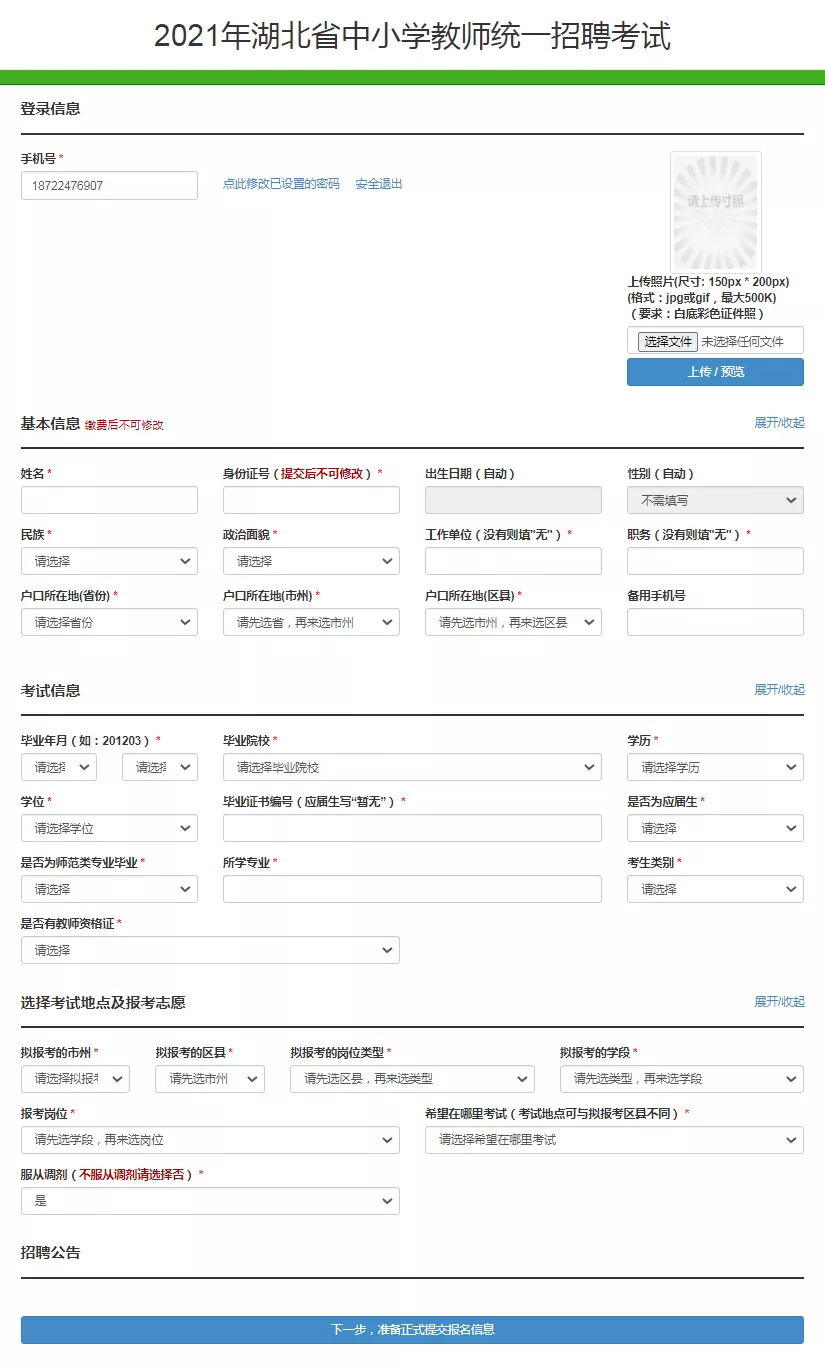This screenshot has height=1365, width=825.
Task: Open the 学位 degree dropdown
Action: 109,828
